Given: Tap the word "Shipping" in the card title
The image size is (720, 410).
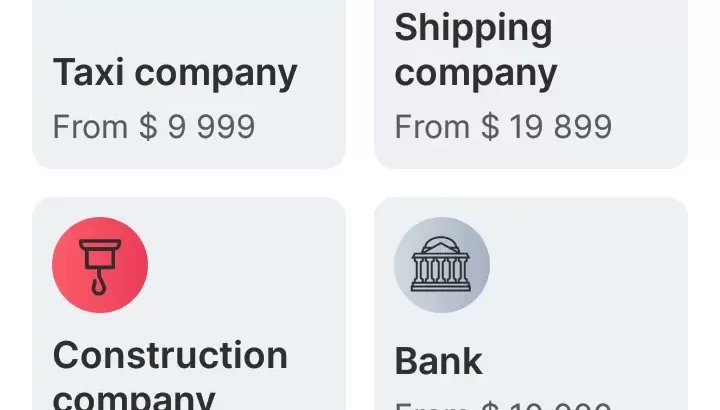Looking at the screenshot, I should [474, 28].
